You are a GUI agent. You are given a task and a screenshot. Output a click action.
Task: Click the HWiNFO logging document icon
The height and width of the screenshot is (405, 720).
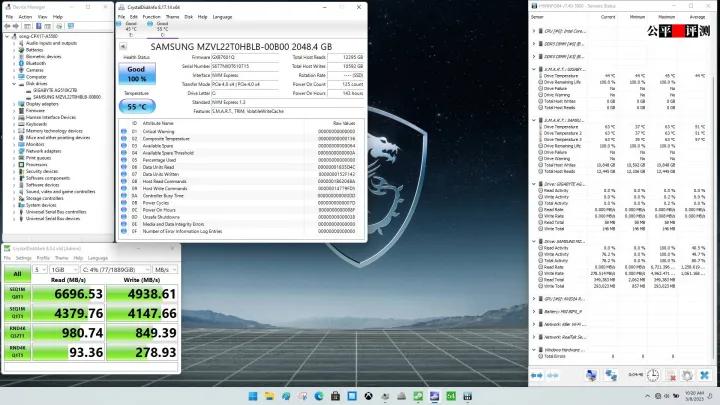click(x=670, y=375)
